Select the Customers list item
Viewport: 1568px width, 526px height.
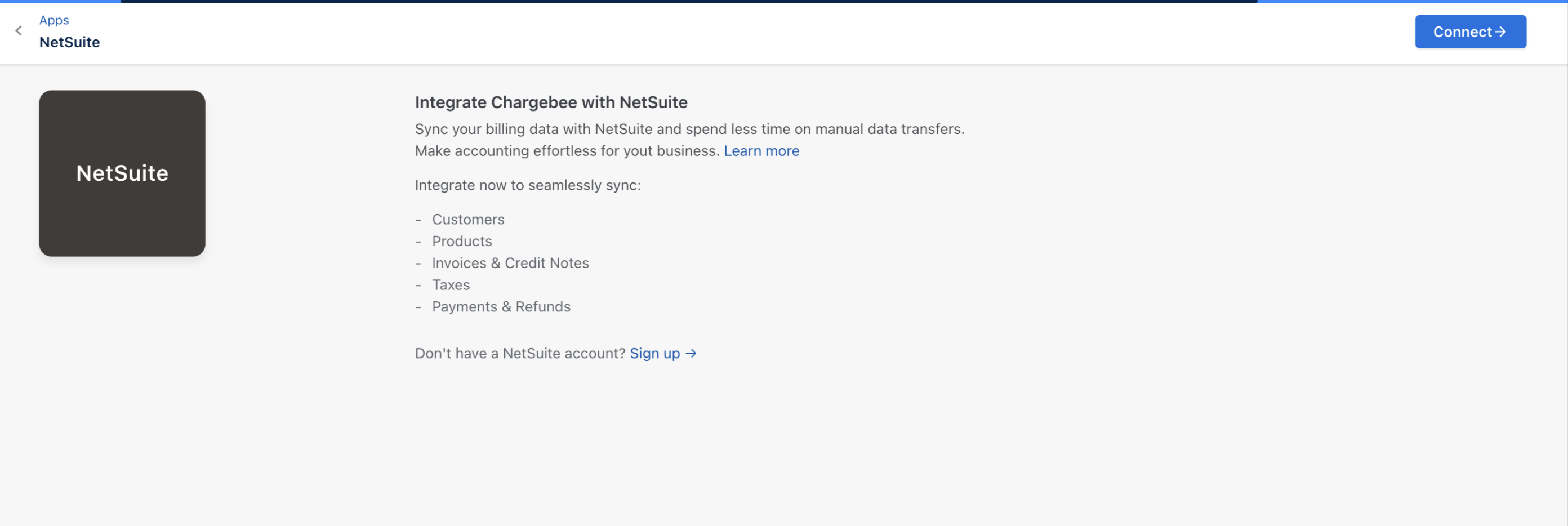coord(468,220)
